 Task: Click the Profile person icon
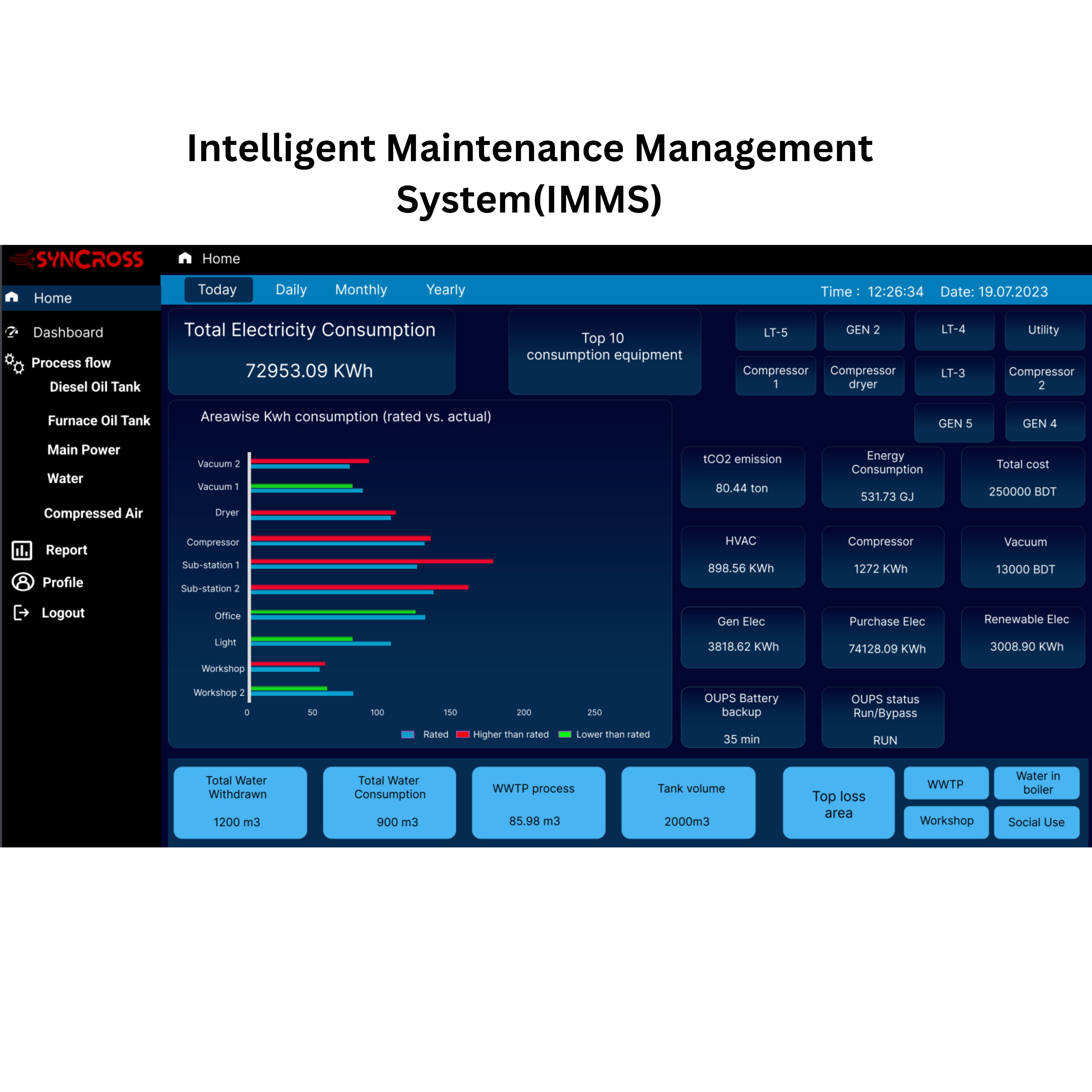(23, 582)
